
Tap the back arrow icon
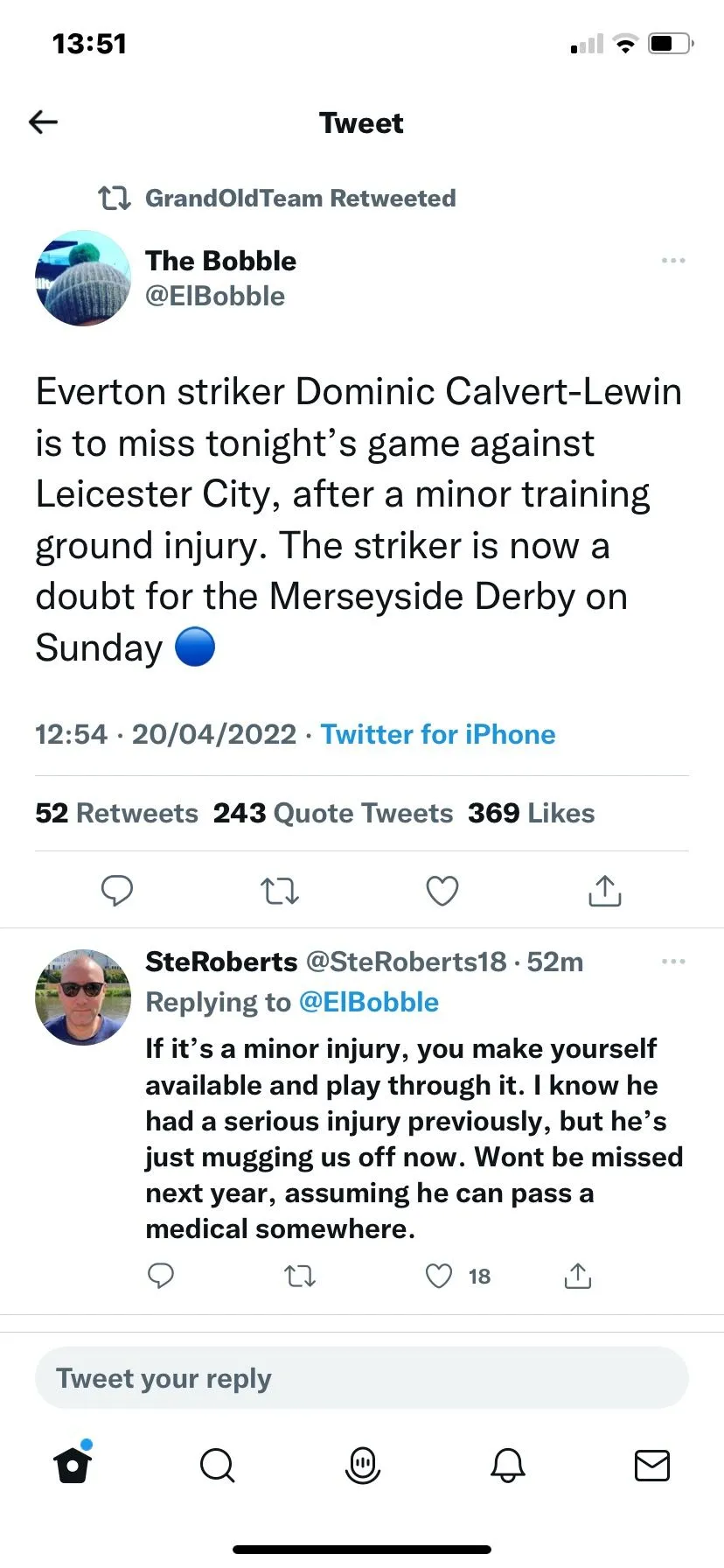coord(43,122)
